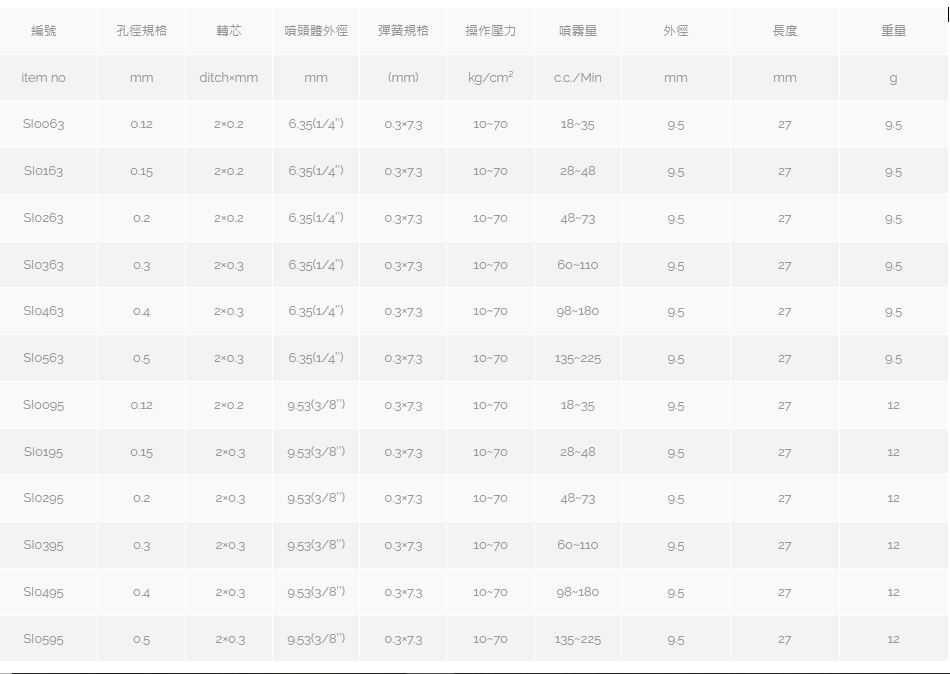Select the 長度 header cell
950x674 pixels.
pos(784,31)
